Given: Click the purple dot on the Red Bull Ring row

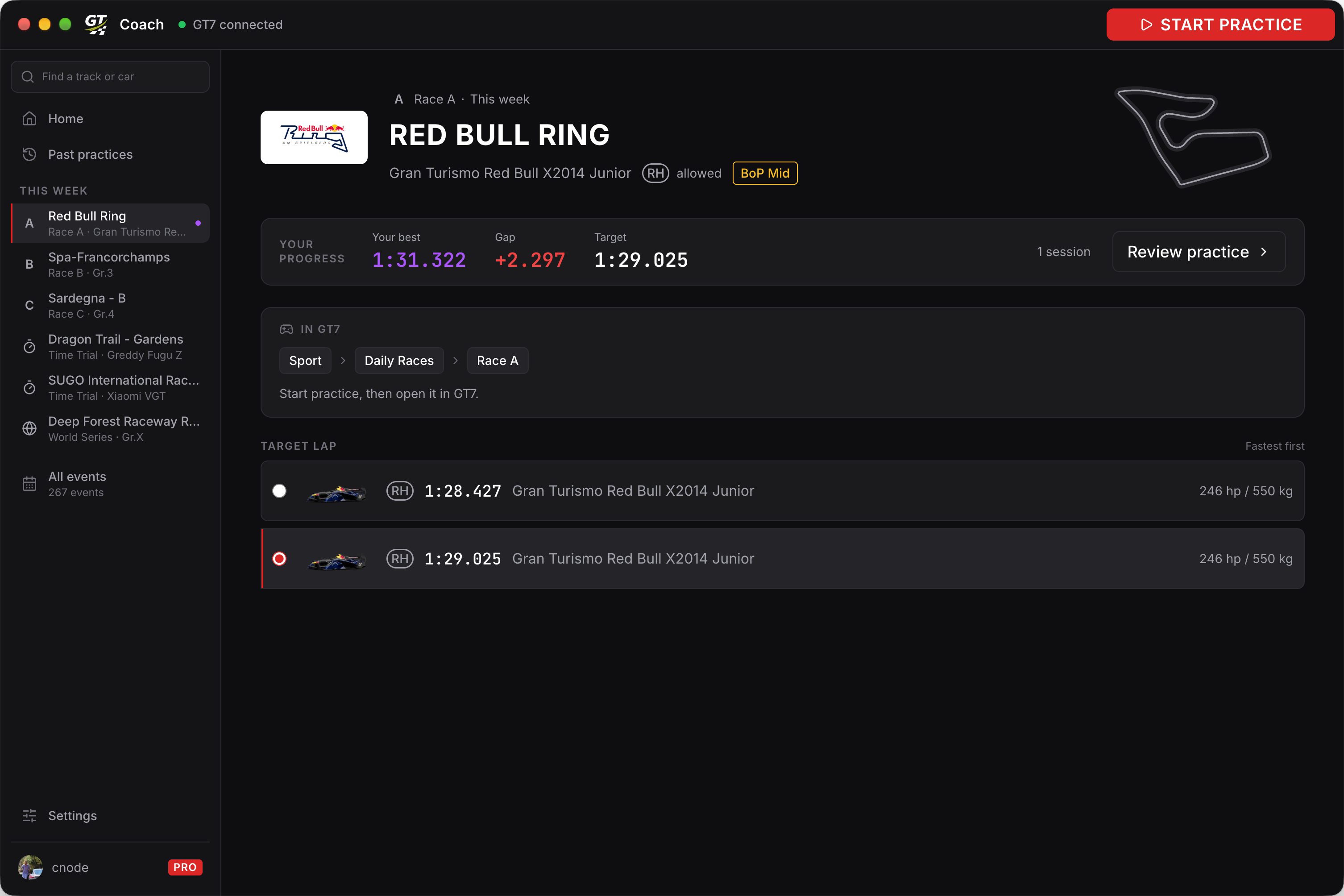Looking at the screenshot, I should pyautogui.click(x=198, y=223).
